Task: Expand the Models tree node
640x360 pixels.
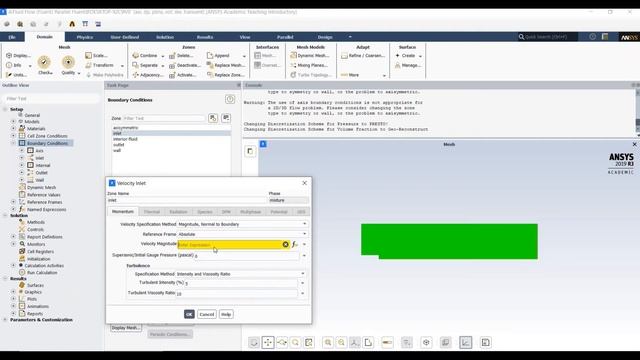Action: pos(13,122)
